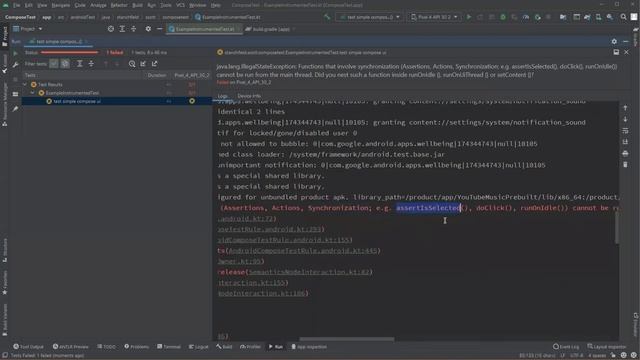The width and height of the screenshot is (640, 360).
Task: Open the Refactor menu
Action: click(x=119, y=5)
